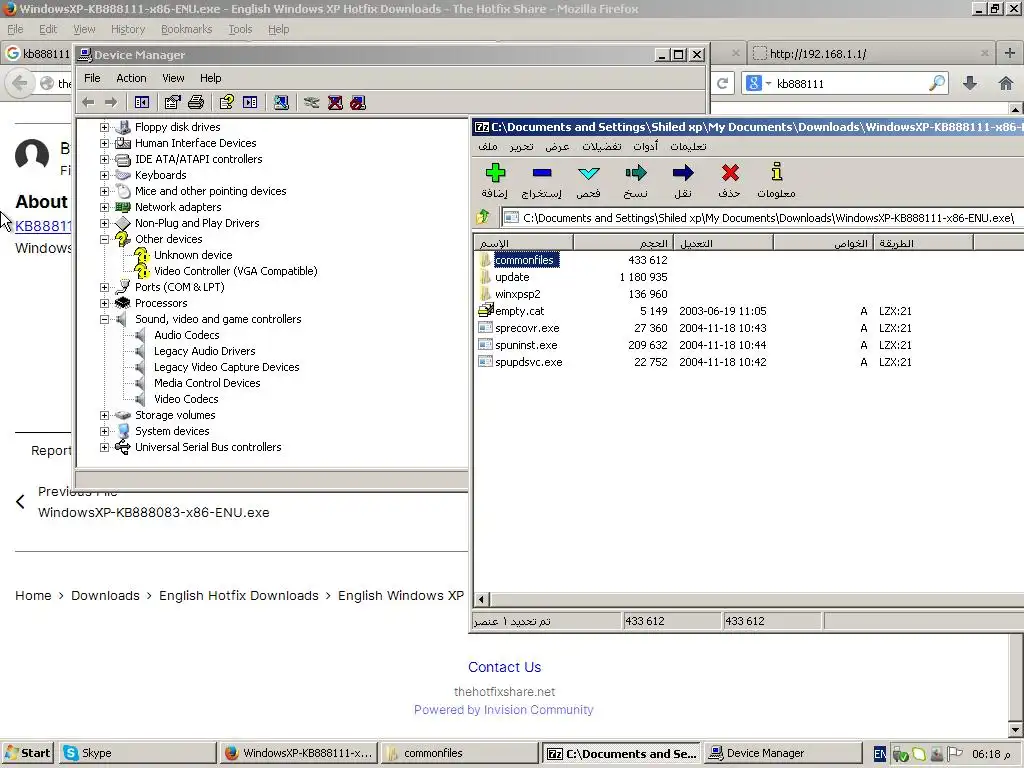Expand the Floppy disk drives node
1024x768 pixels.
[x=104, y=127]
